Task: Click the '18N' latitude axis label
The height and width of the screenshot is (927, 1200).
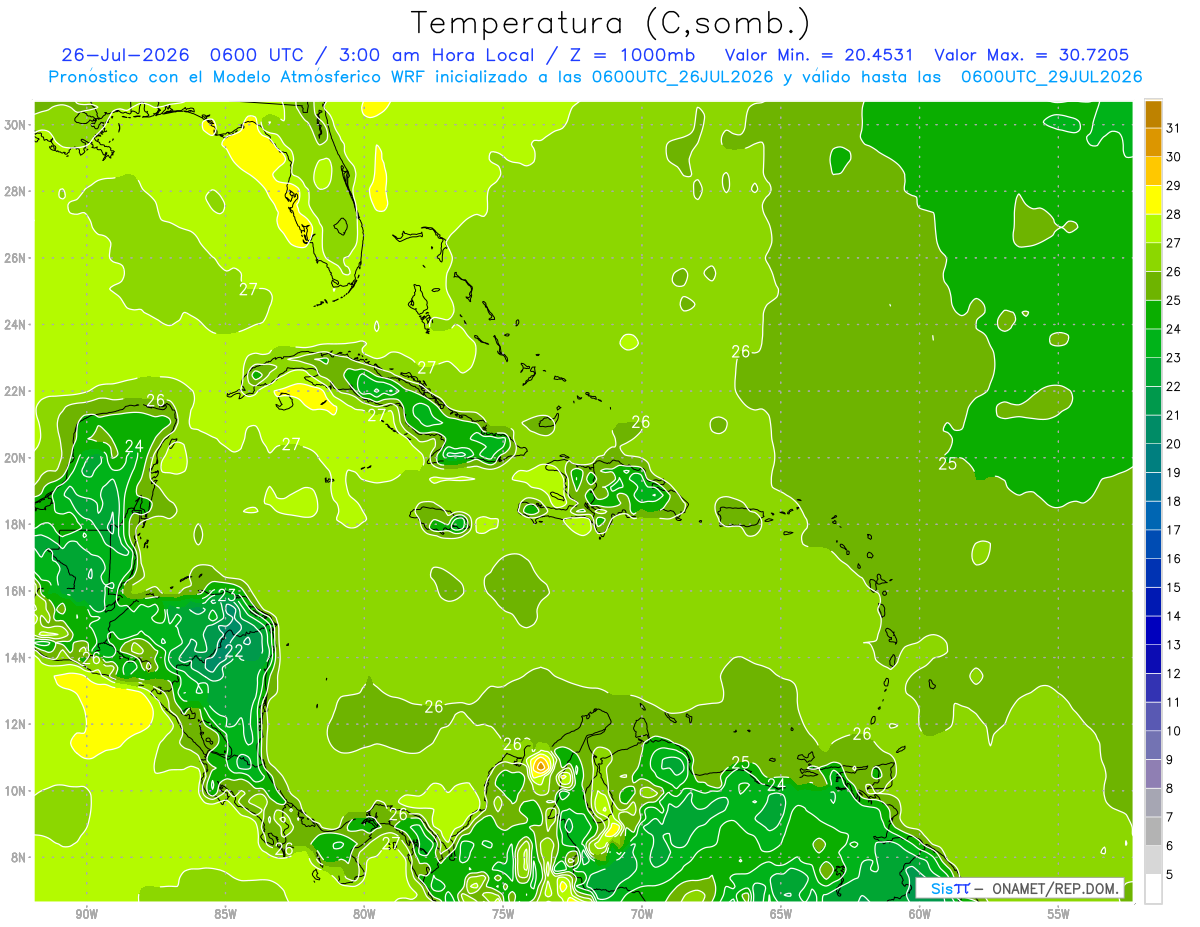Action: 15,524
